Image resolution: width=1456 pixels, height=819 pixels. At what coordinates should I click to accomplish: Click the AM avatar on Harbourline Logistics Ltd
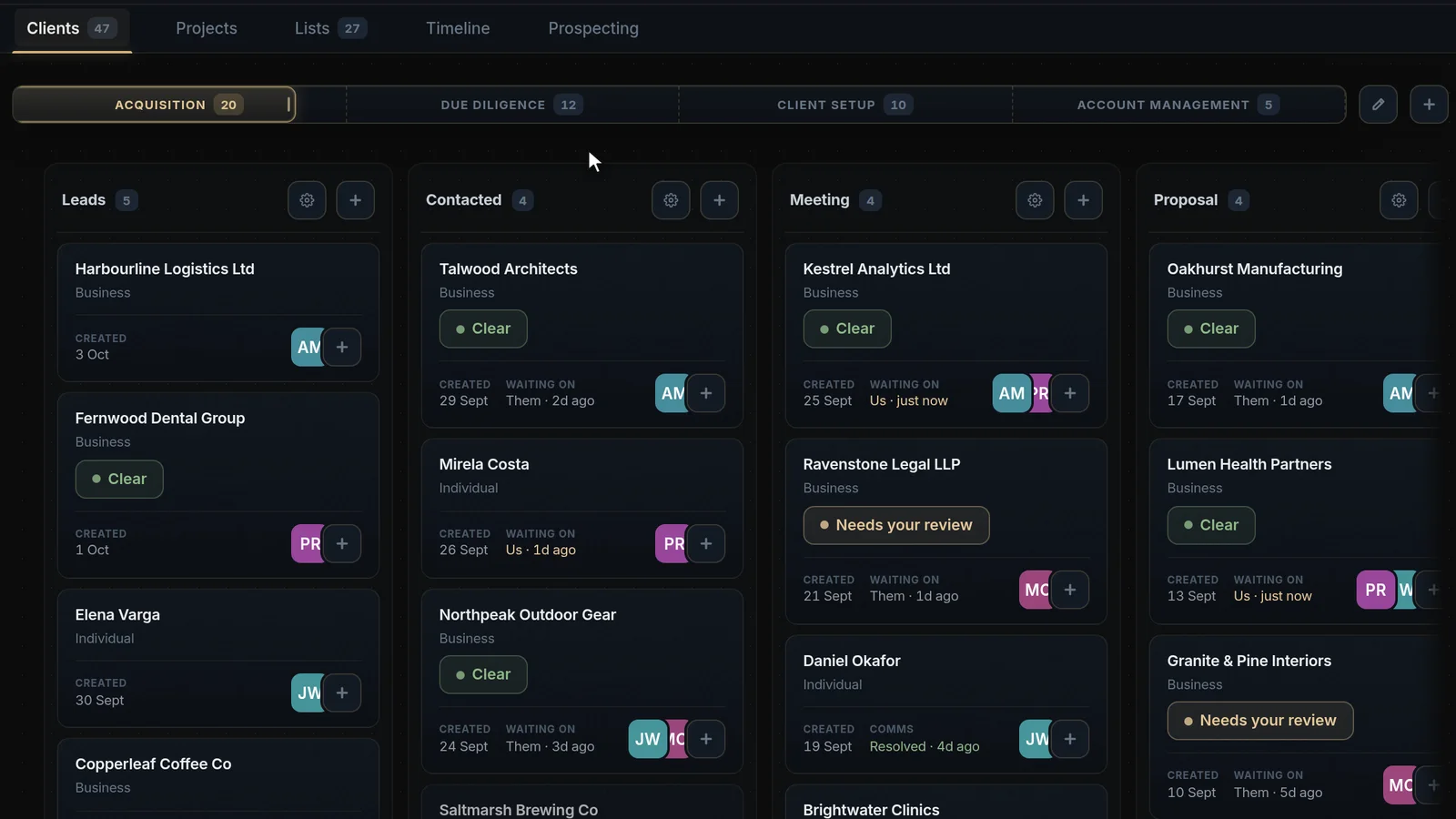click(308, 347)
